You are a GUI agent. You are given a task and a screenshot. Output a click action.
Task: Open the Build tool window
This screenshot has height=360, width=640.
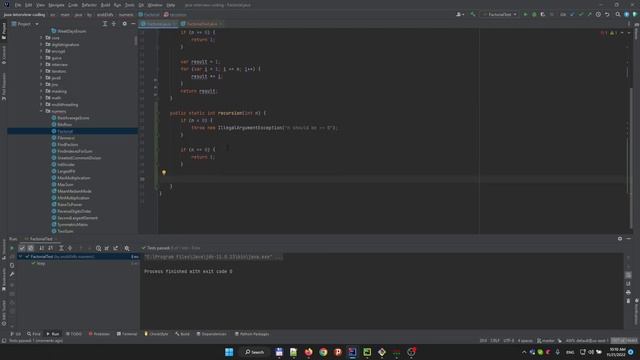click(182, 334)
